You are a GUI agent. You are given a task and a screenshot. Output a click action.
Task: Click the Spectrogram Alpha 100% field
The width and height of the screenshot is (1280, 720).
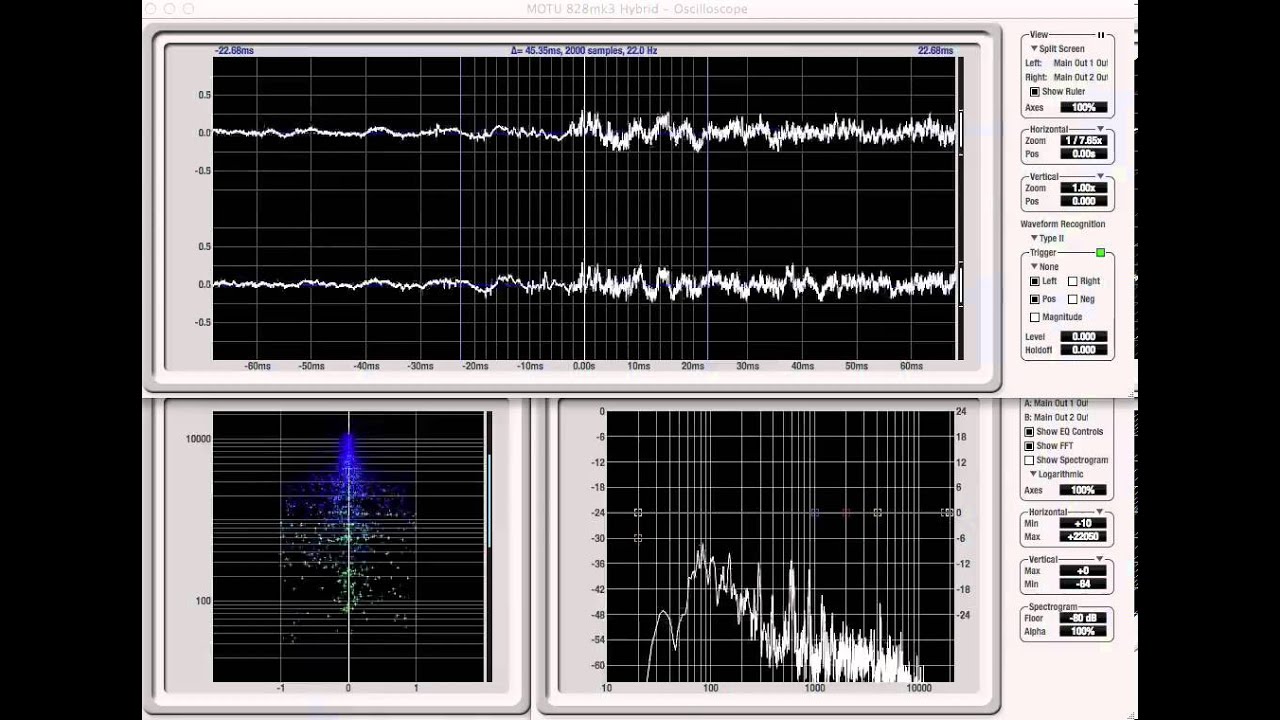click(x=1083, y=632)
